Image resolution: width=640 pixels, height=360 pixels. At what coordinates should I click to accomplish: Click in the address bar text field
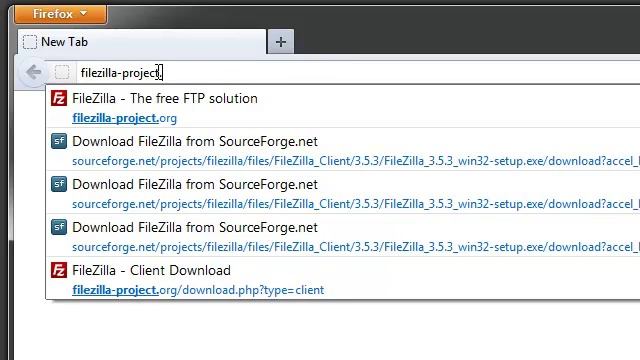[358, 73]
